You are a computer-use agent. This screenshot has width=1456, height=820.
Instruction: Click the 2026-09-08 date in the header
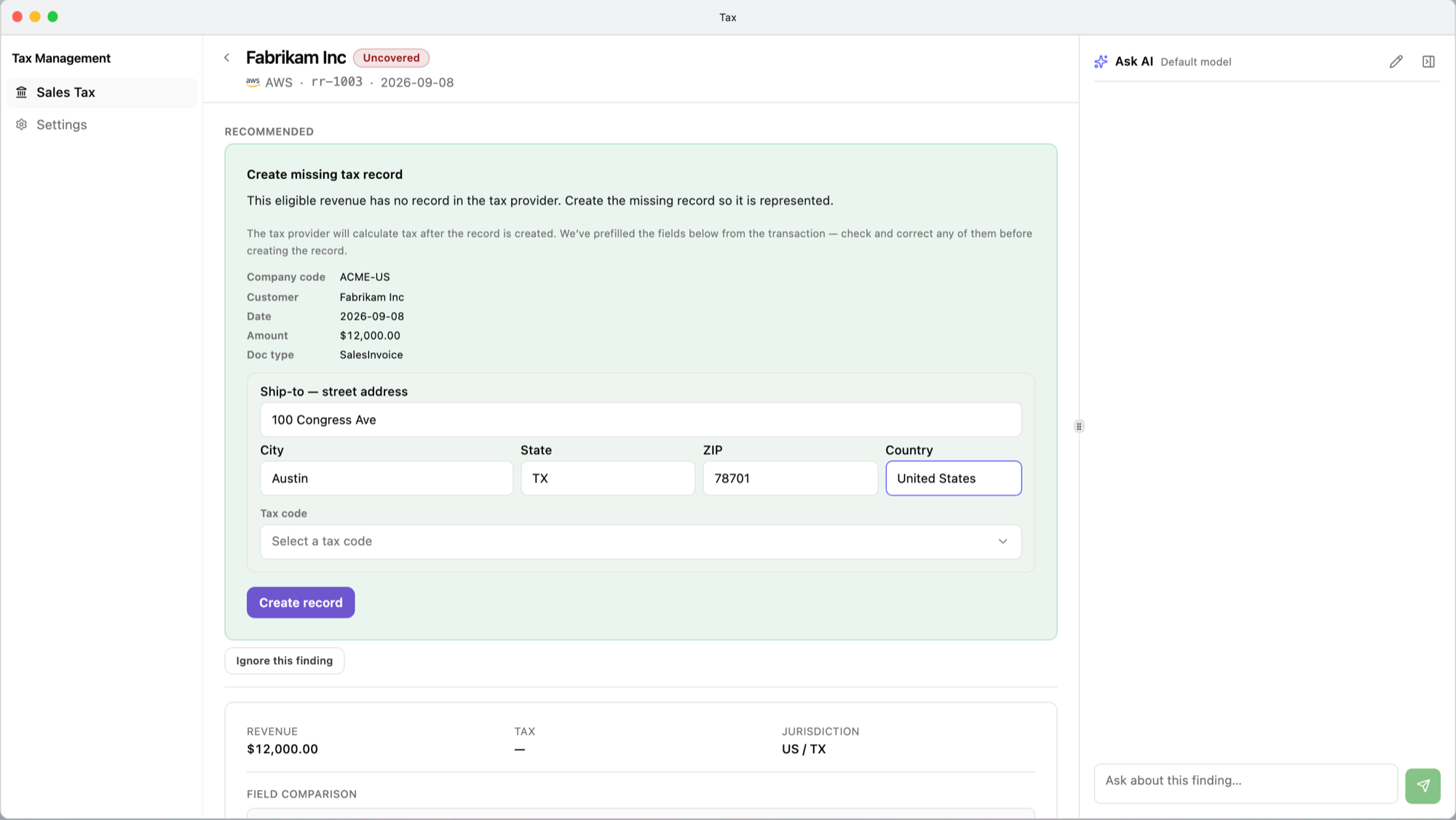pos(417,82)
